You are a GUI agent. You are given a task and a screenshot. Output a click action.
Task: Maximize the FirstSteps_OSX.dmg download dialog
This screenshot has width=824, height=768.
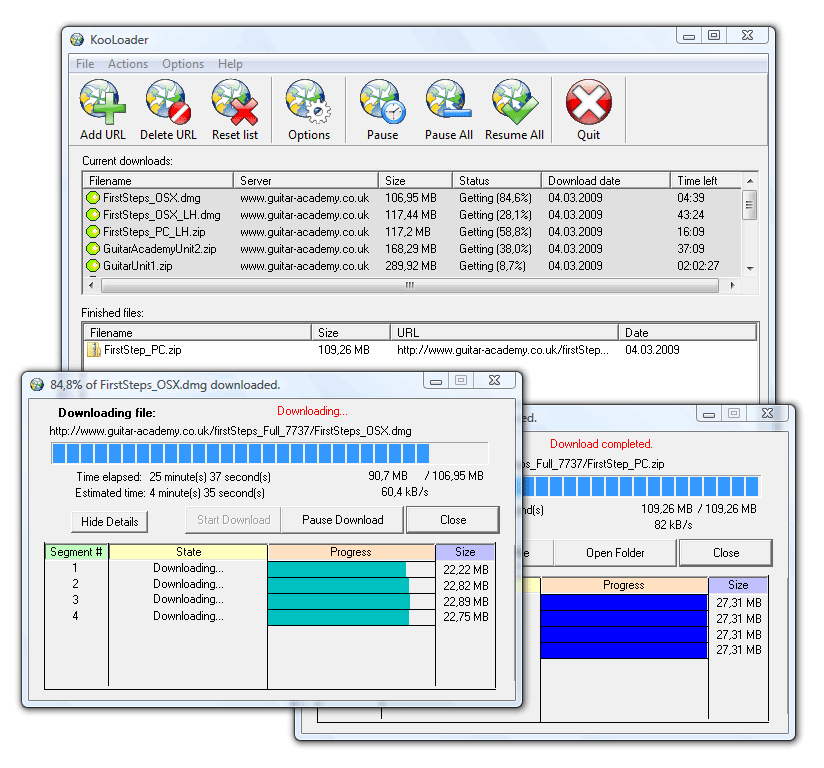pos(461,381)
